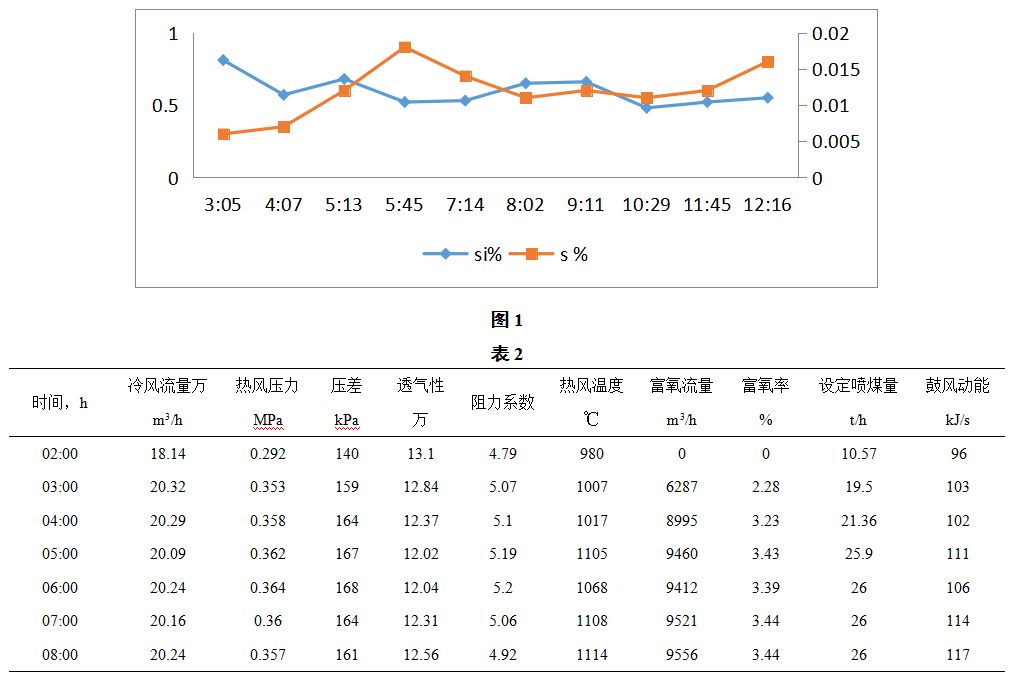Select the 21.36 coal injection cell
Screen dimensions: 1010x679
pyautogui.click(x=858, y=521)
